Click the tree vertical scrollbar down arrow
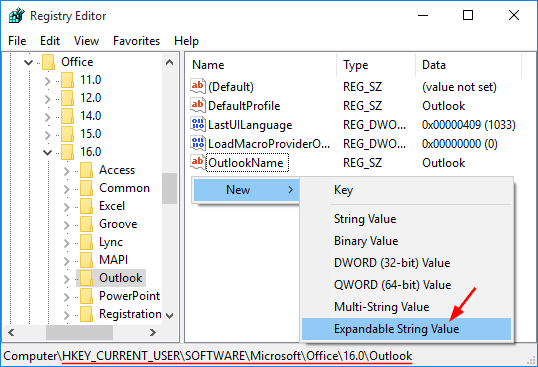The image size is (538, 367). coord(169,316)
